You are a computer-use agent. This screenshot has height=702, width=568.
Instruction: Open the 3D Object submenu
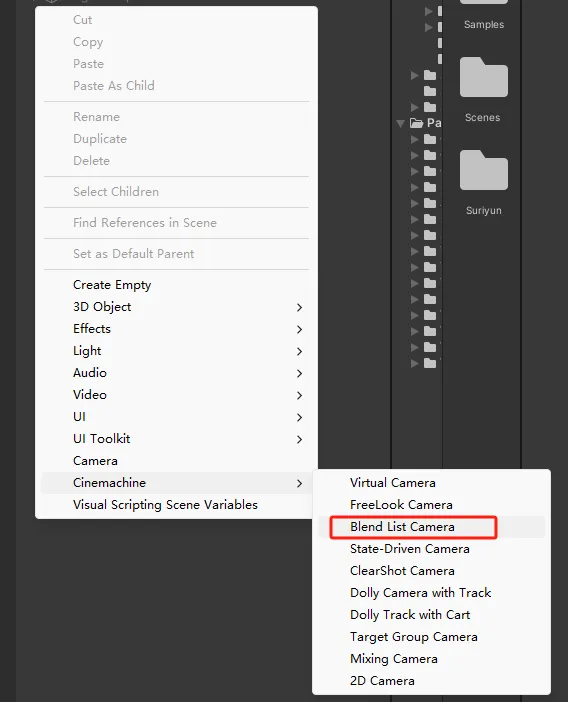click(176, 307)
